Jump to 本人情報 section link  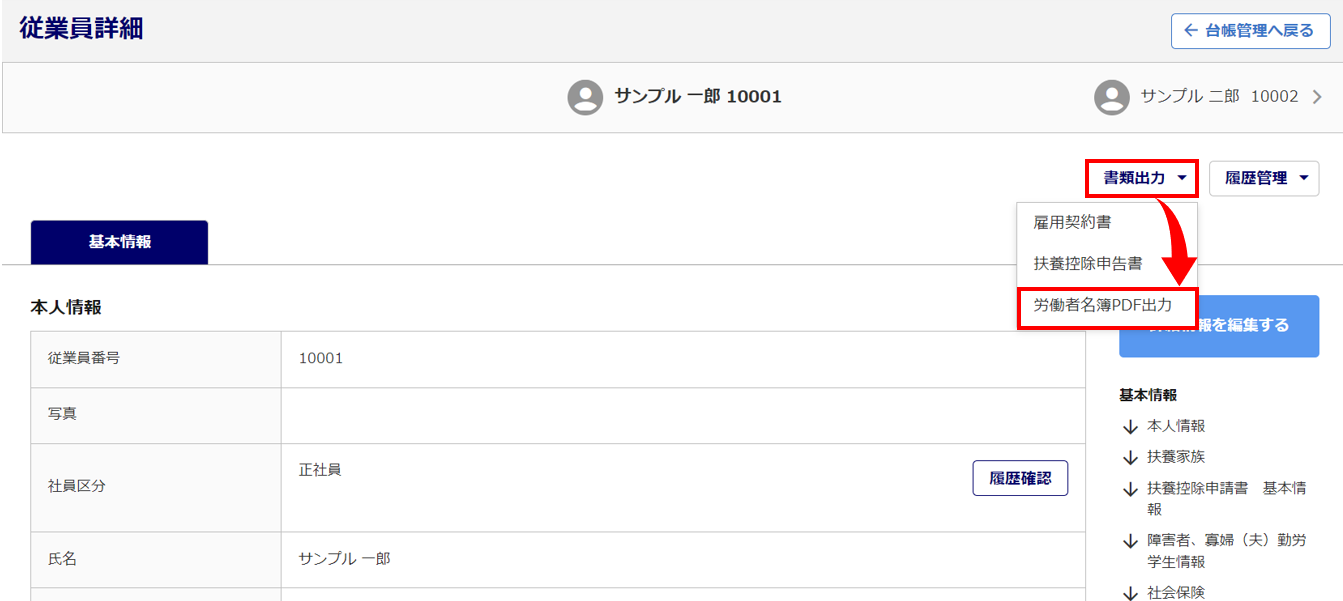click(x=1176, y=426)
